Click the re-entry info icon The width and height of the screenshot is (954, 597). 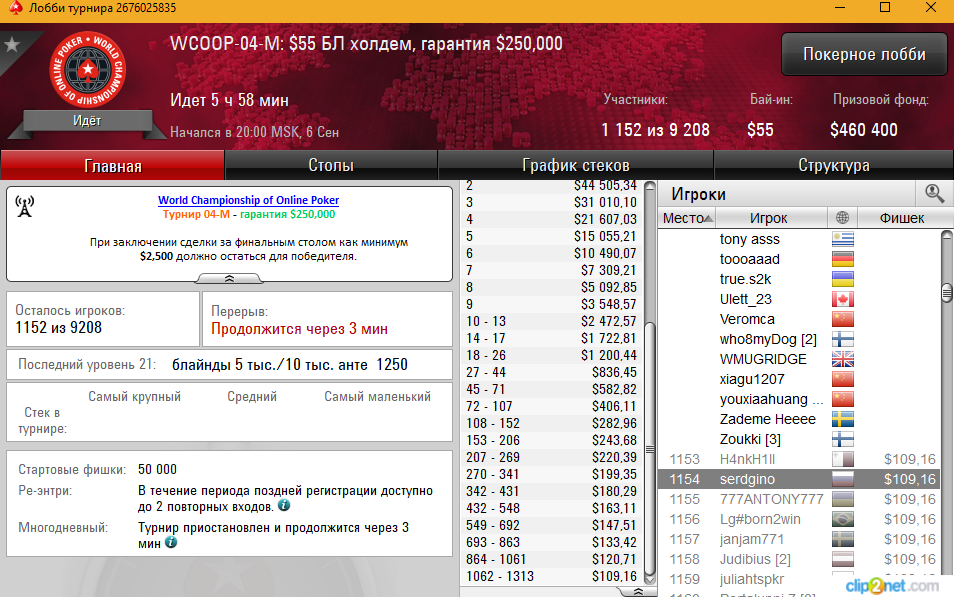pyautogui.click(x=284, y=505)
